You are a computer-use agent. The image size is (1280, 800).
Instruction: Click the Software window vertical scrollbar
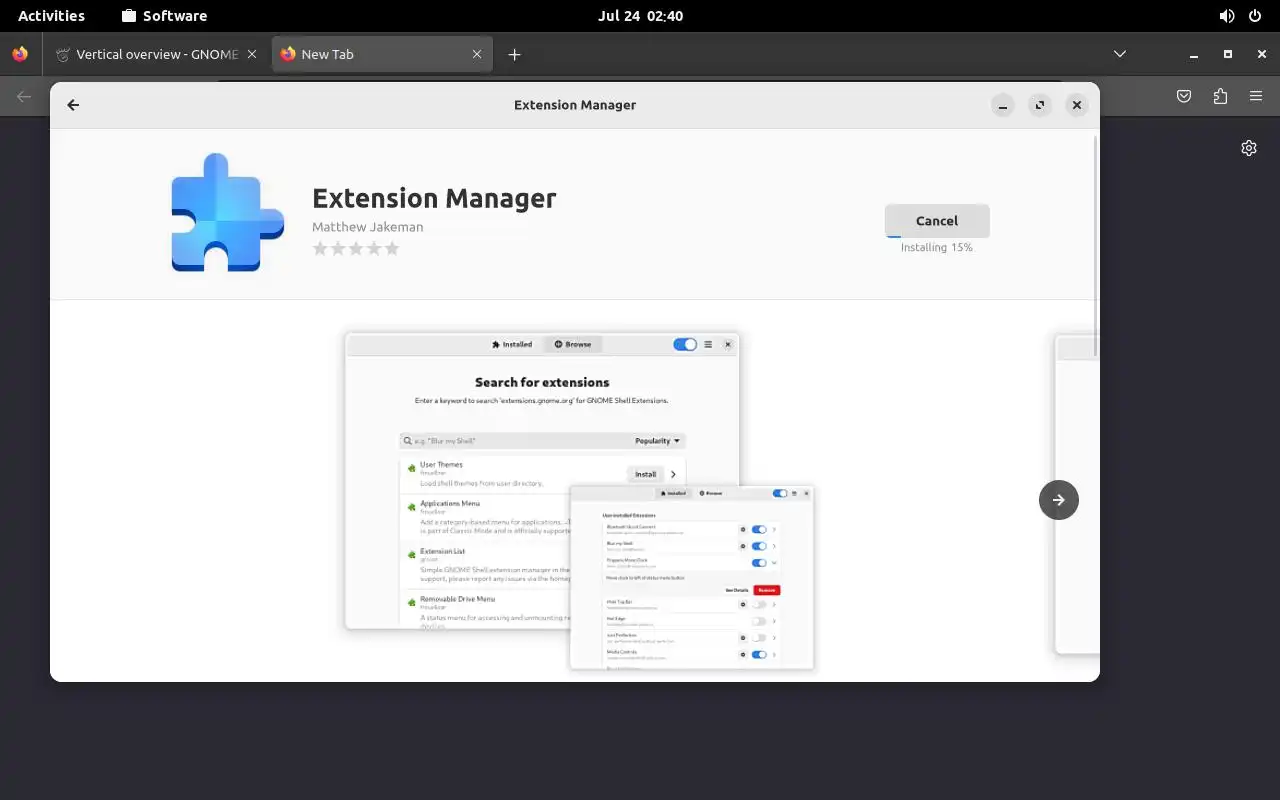[1096, 245]
